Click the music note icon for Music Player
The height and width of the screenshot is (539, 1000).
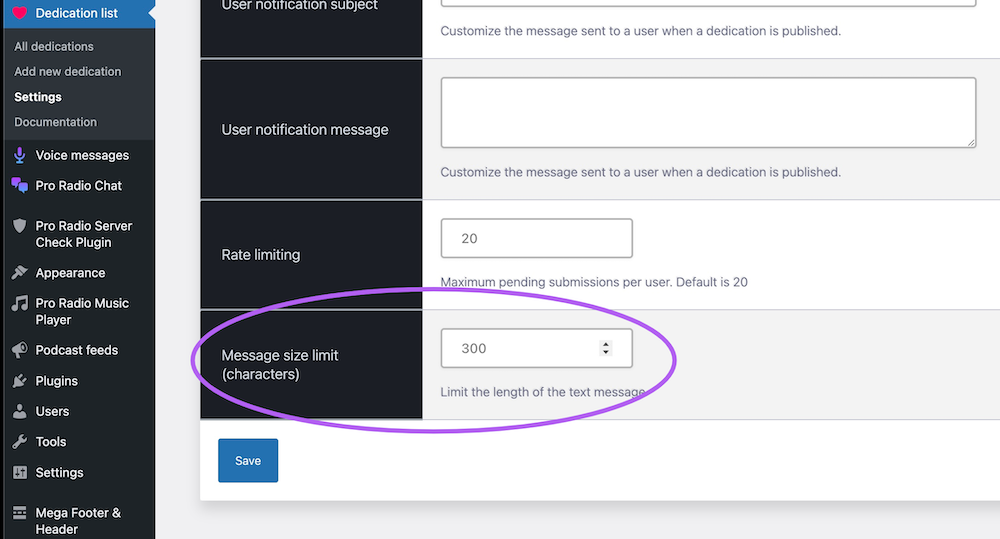tap(19, 304)
